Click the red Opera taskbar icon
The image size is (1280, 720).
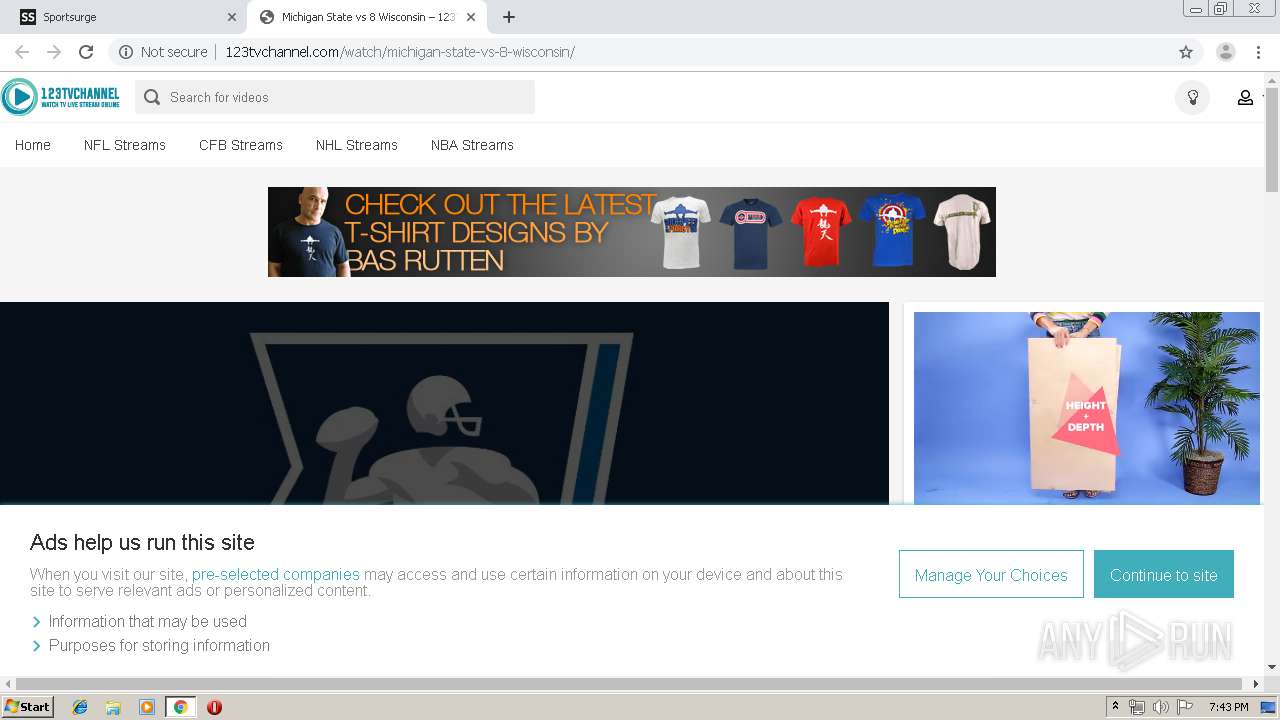[x=214, y=707]
